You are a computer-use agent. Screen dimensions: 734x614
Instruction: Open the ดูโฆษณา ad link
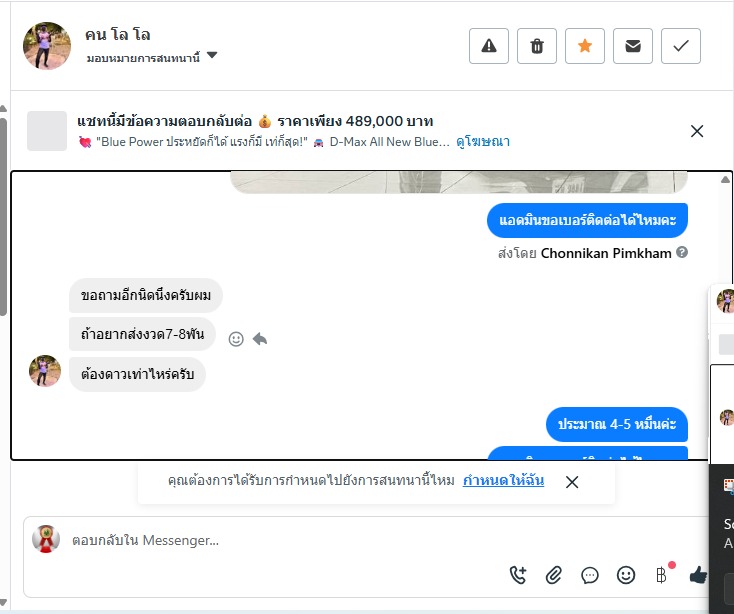[483, 141]
